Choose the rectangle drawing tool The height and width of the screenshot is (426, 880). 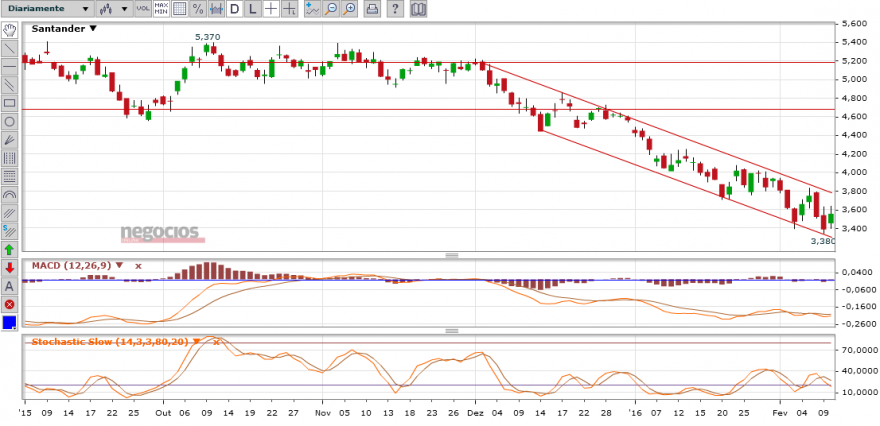tap(10, 103)
